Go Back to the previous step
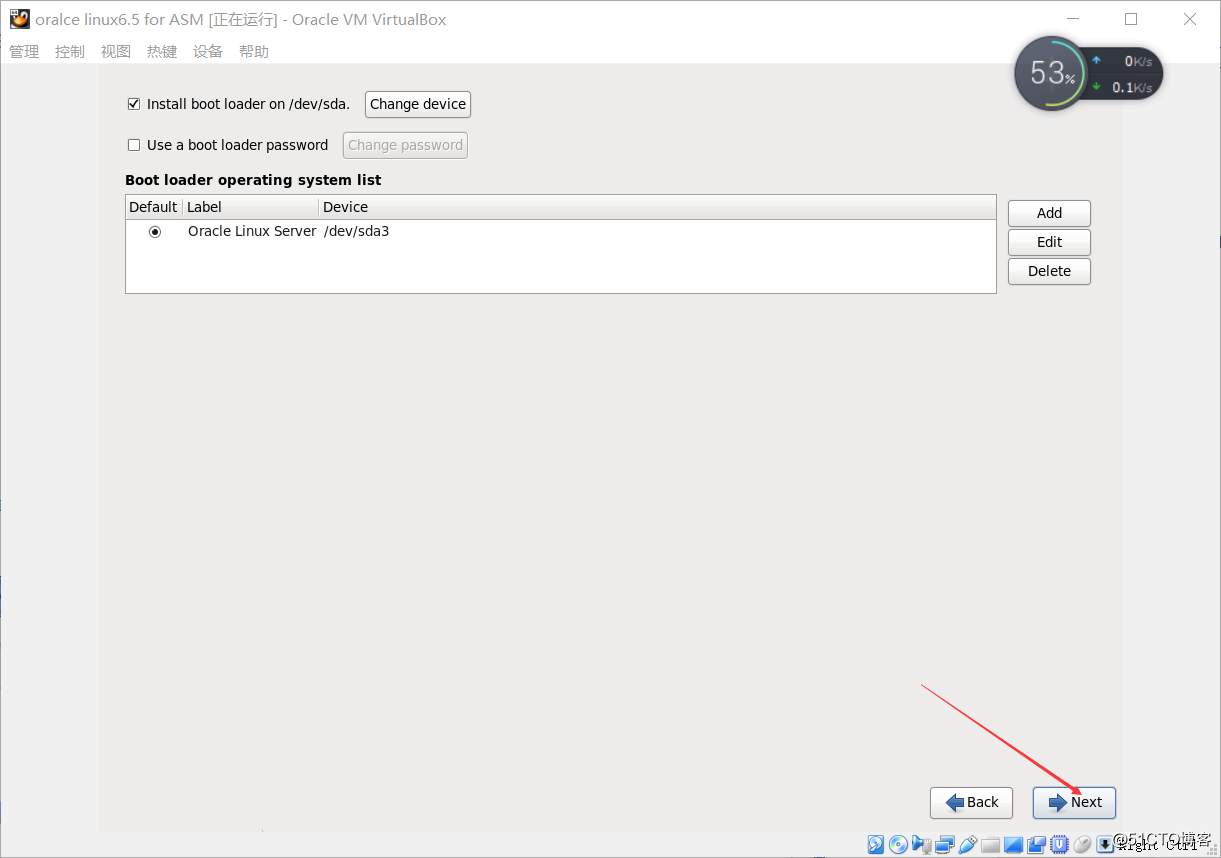The image size is (1221, 858). 971,802
